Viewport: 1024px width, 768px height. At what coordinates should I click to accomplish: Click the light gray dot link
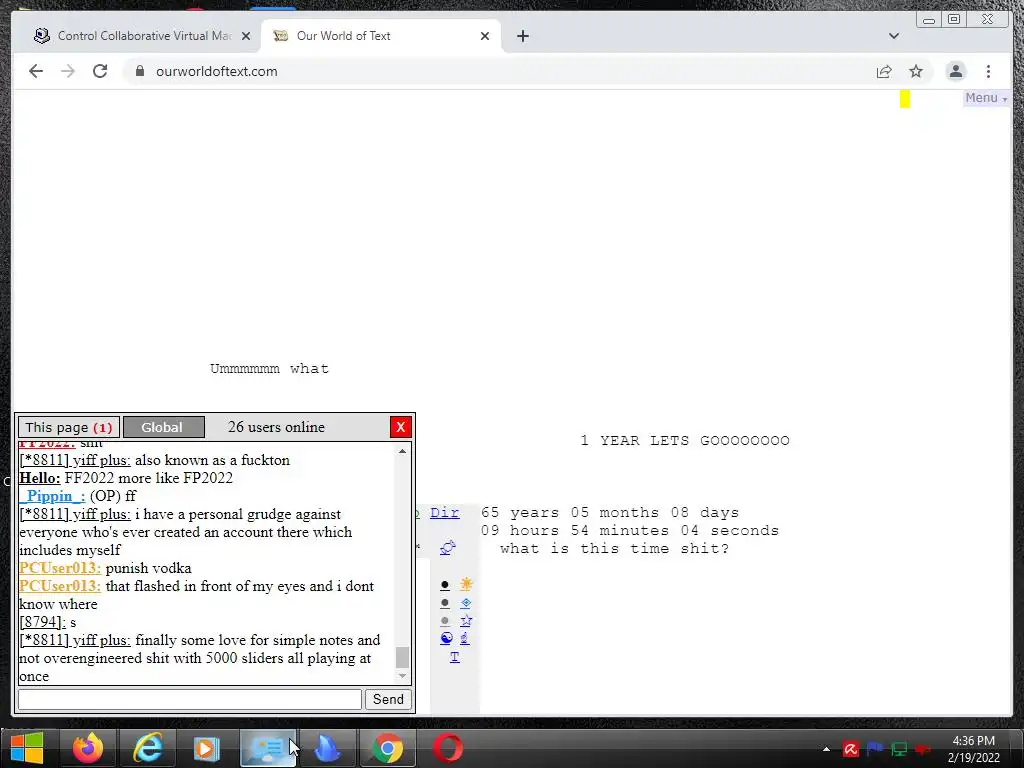point(445,620)
